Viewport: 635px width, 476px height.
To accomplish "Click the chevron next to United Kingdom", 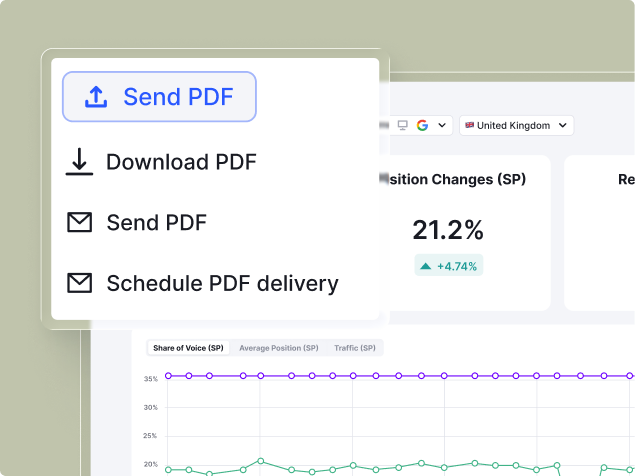I will click(x=563, y=125).
